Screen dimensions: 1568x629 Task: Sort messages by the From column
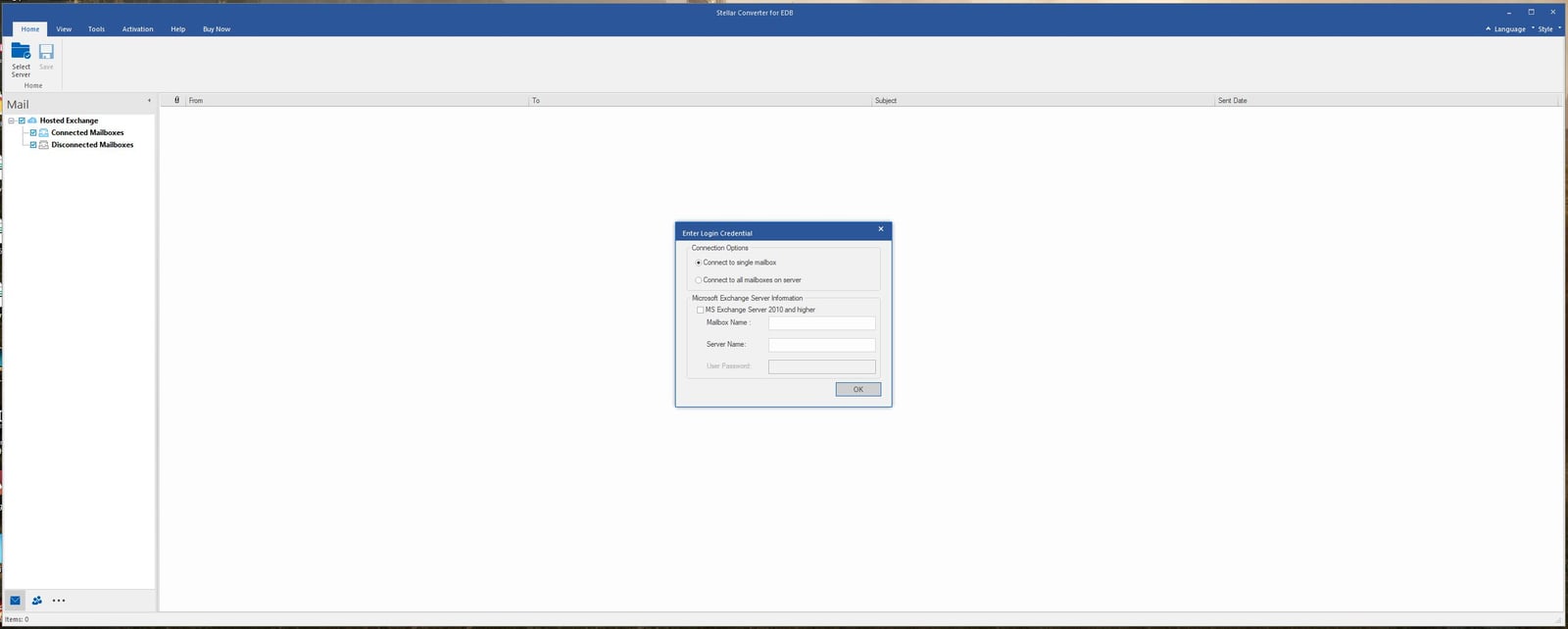(357, 100)
